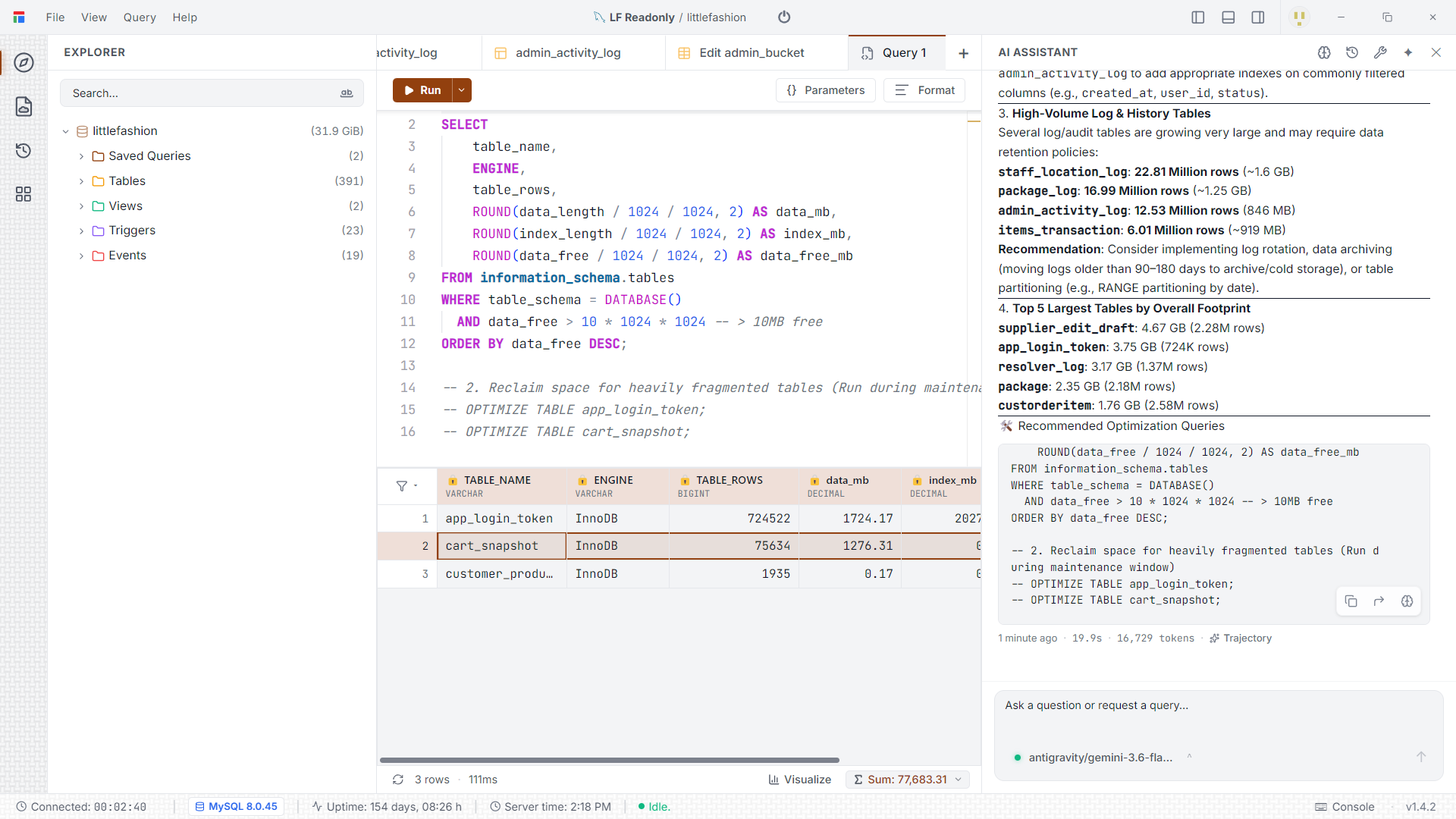The height and width of the screenshot is (819, 1456).
Task: Open the saved queries file sidebar icon
Action: [x=24, y=106]
